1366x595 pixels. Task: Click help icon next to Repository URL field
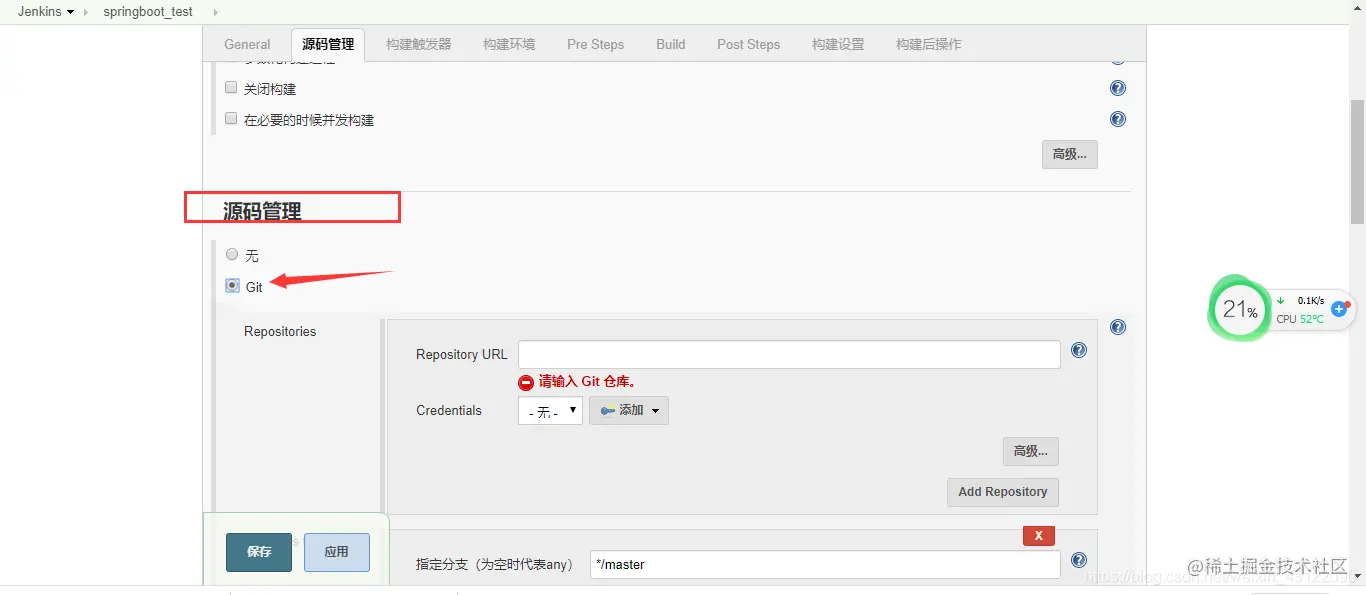[x=1079, y=350]
